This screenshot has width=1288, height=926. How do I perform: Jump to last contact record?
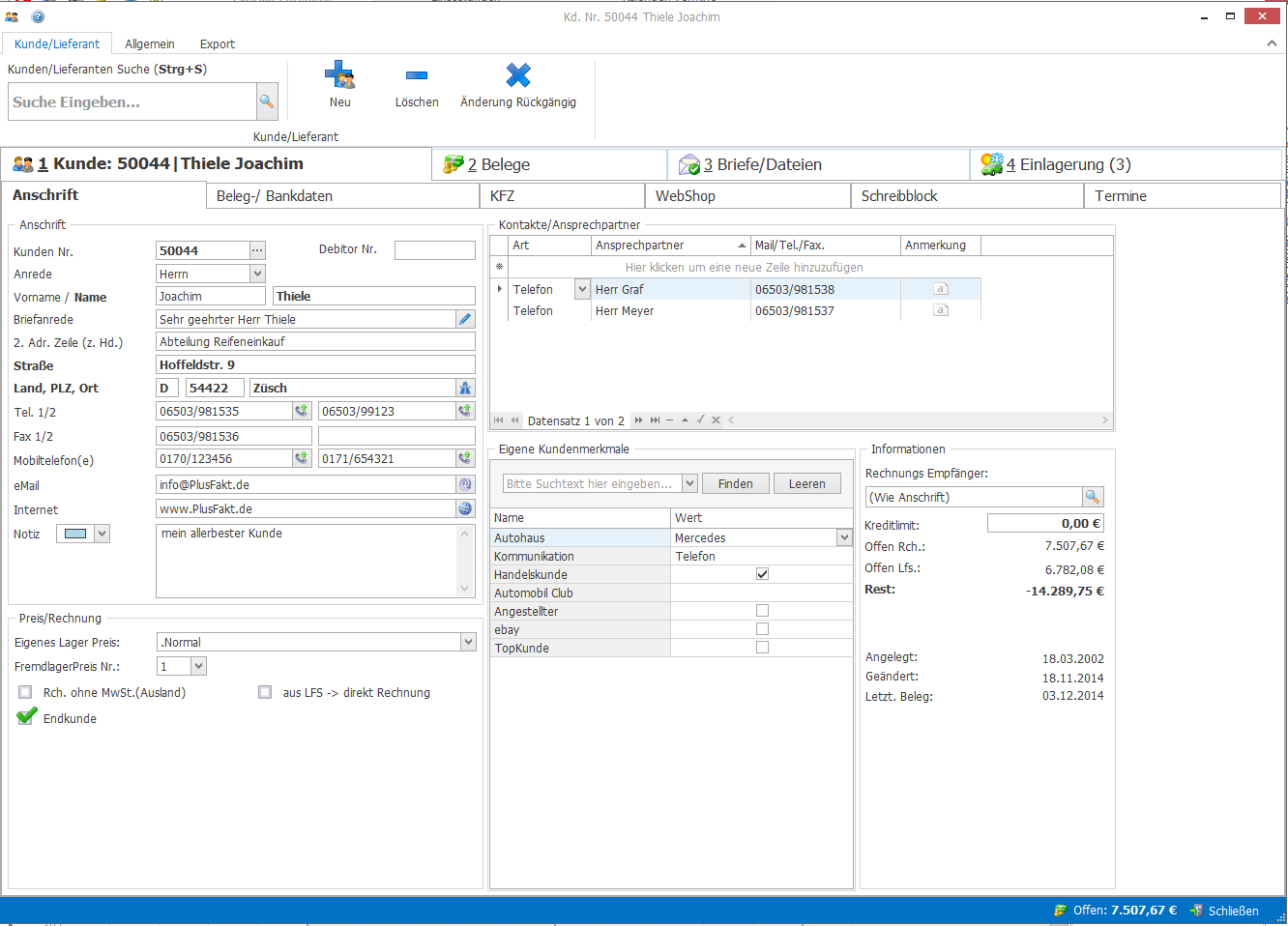click(x=655, y=420)
